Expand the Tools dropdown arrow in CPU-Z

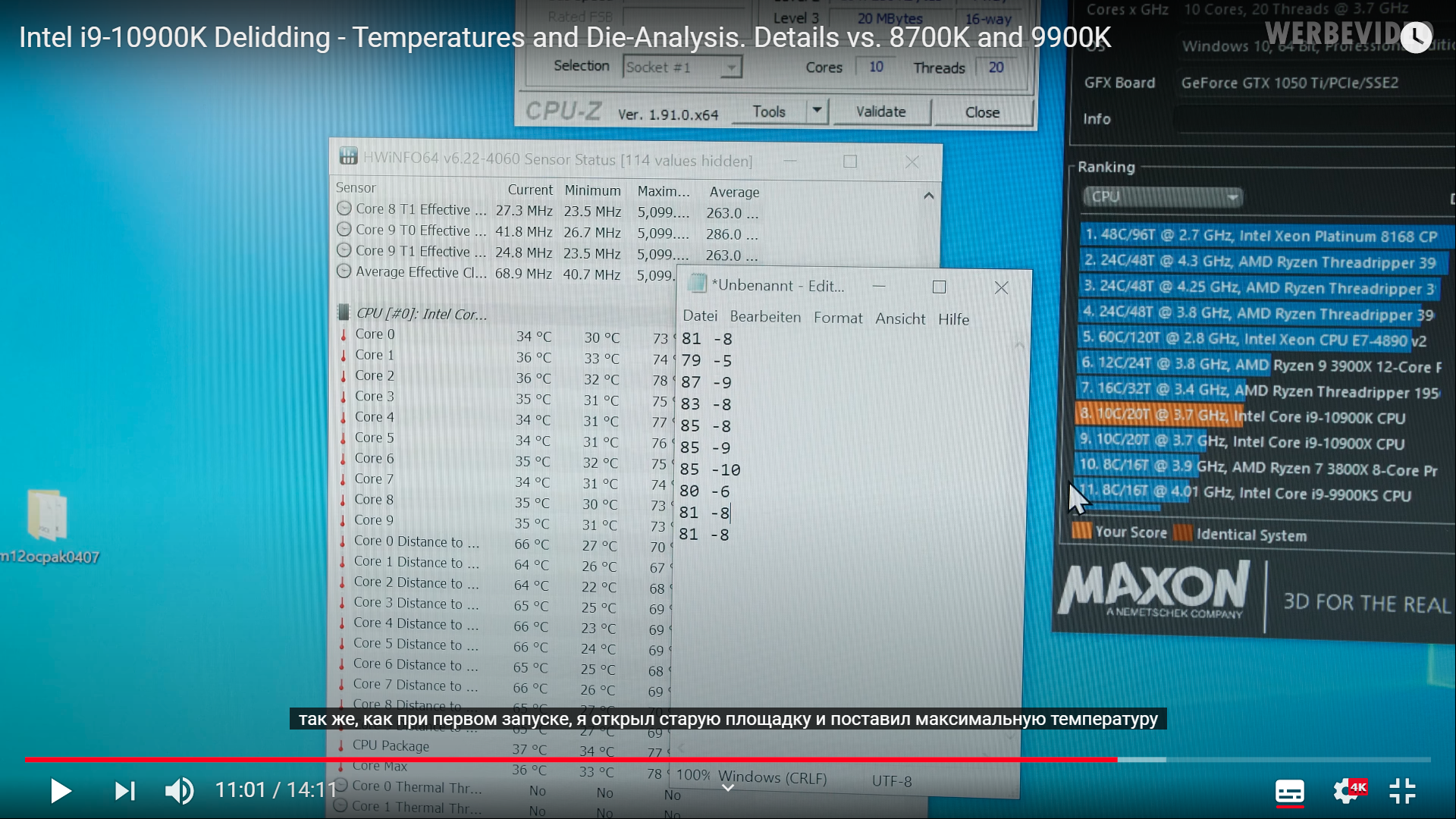(x=817, y=111)
